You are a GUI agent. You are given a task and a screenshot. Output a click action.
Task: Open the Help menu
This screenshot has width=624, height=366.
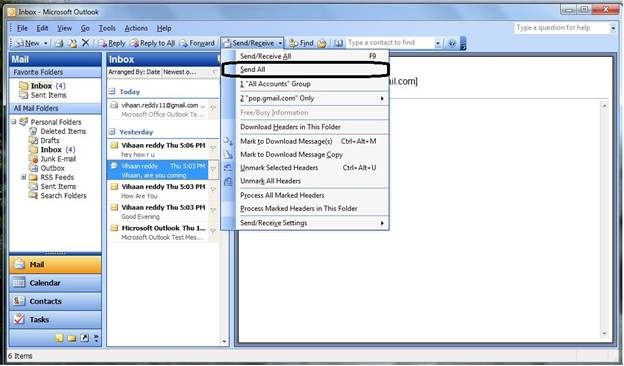164,28
